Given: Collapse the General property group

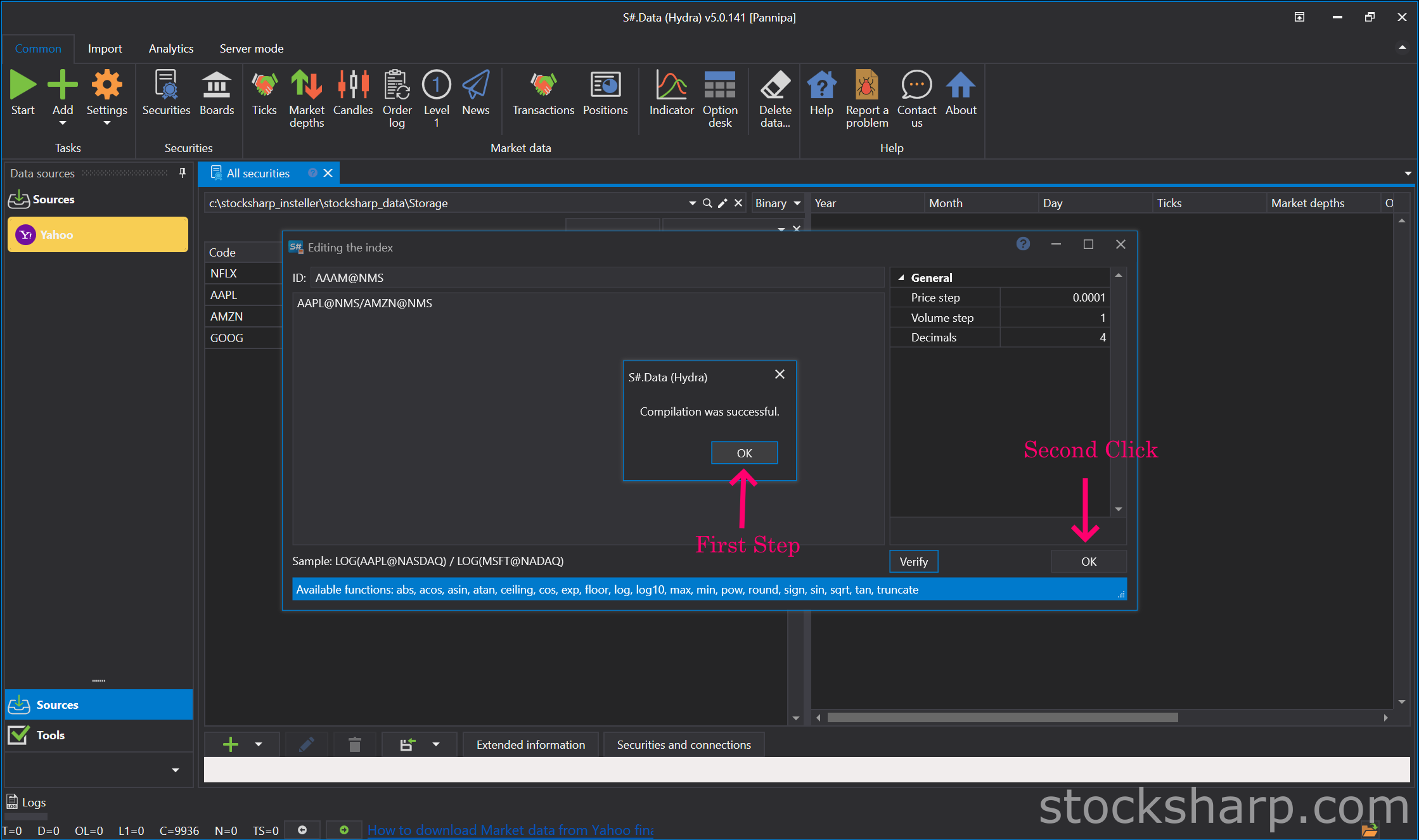Looking at the screenshot, I should pos(901,277).
